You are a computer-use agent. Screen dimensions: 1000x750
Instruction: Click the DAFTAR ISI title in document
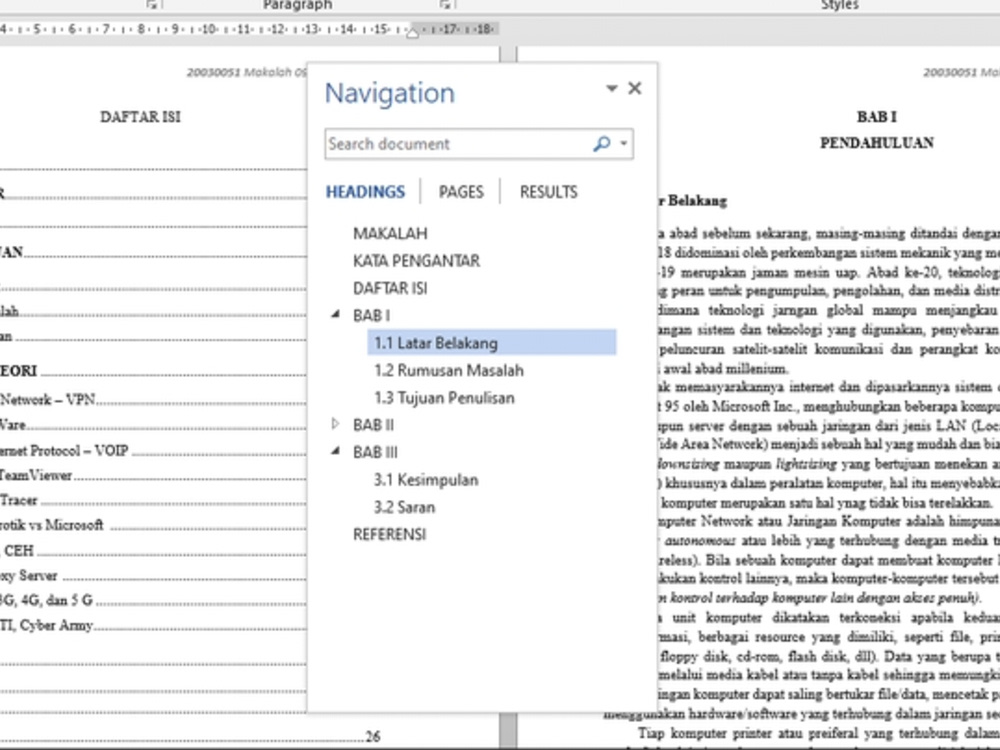click(x=140, y=117)
